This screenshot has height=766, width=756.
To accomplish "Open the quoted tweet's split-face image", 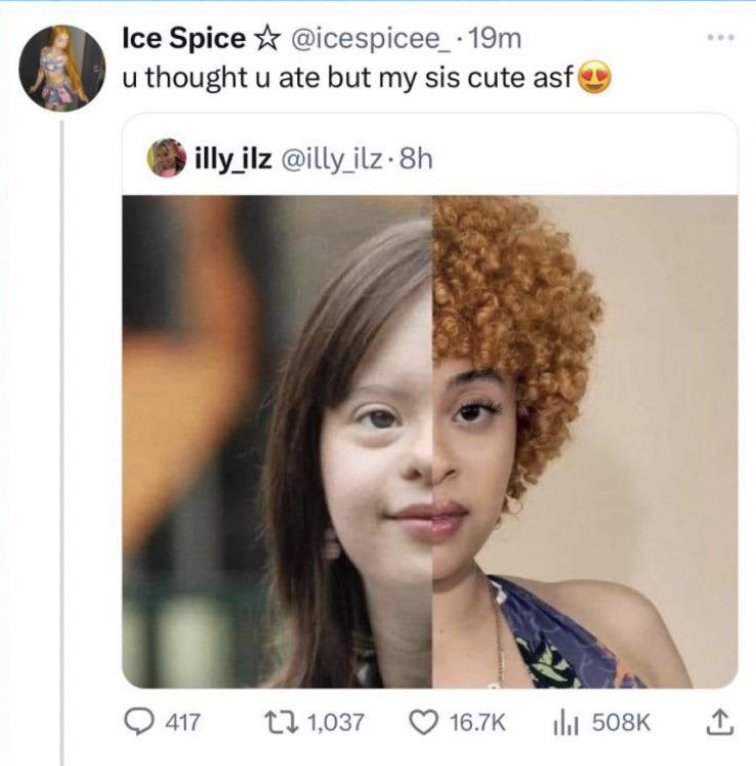I will point(430,441).
